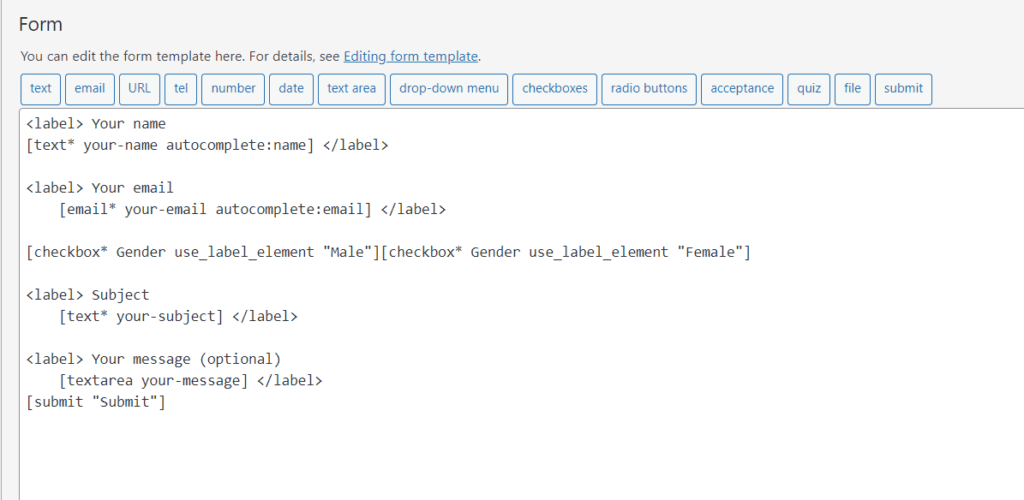The height and width of the screenshot is (500, 1024).
Task: Insert a text area tag
Action: coord(351,88)
